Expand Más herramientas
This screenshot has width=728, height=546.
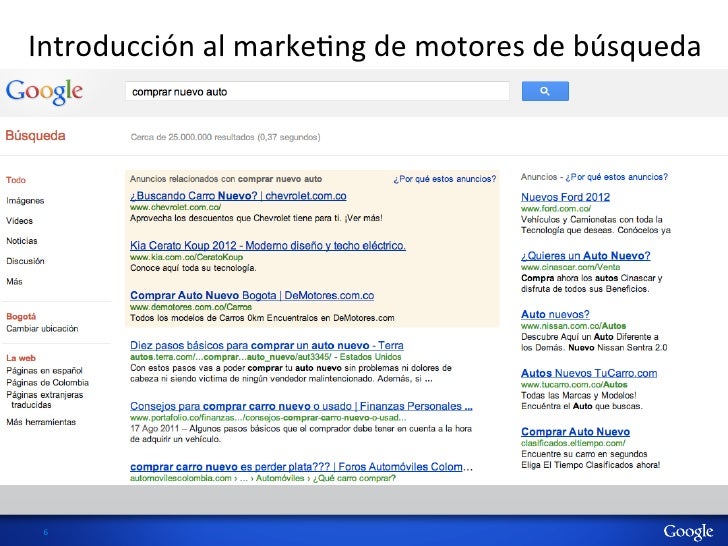click(41, 422)
